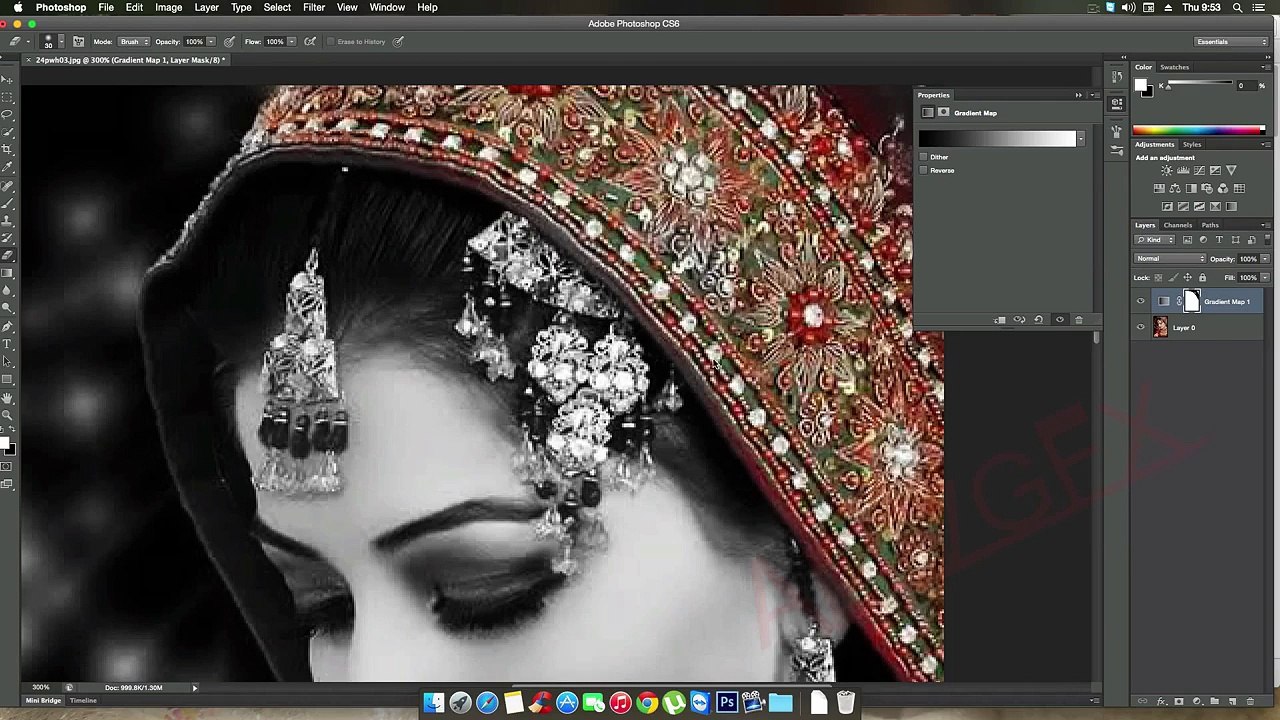This screenshot has width=1280, height=720.
Task: Add a Color Balance adjustment
Action: [1175, 189]
